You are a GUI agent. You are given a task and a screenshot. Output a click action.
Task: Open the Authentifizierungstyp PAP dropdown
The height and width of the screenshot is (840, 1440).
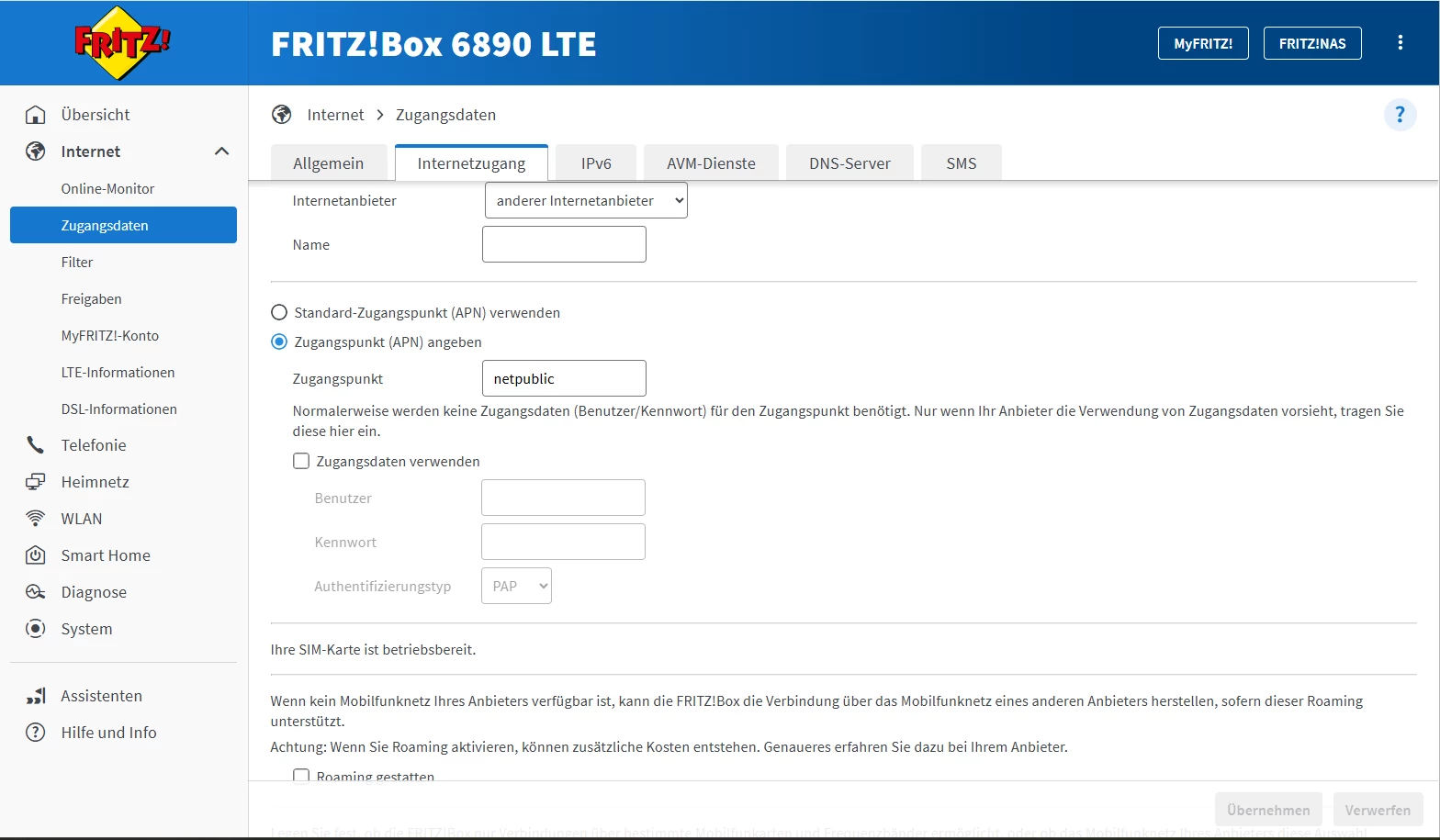[516, 586]
